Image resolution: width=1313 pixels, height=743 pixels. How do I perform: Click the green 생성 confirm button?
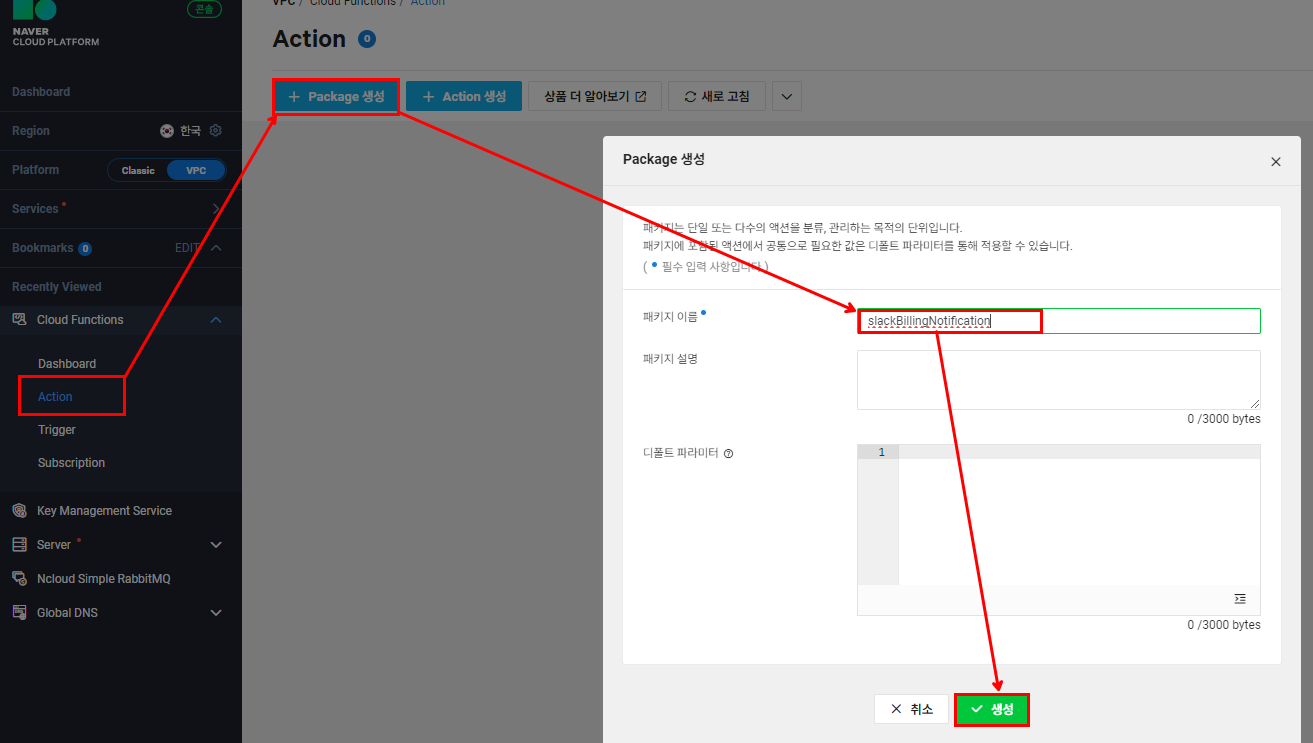coord(992,709)
